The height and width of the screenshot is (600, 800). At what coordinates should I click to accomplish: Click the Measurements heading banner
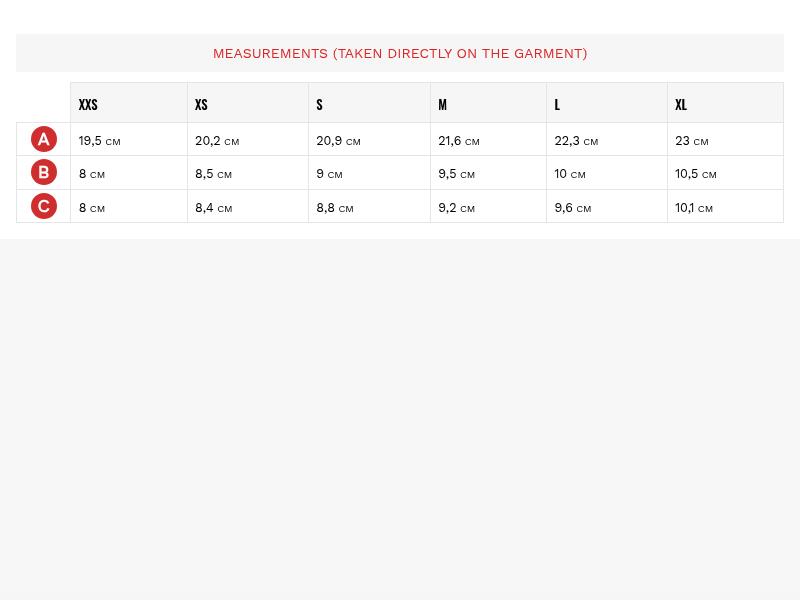point(400,53)
